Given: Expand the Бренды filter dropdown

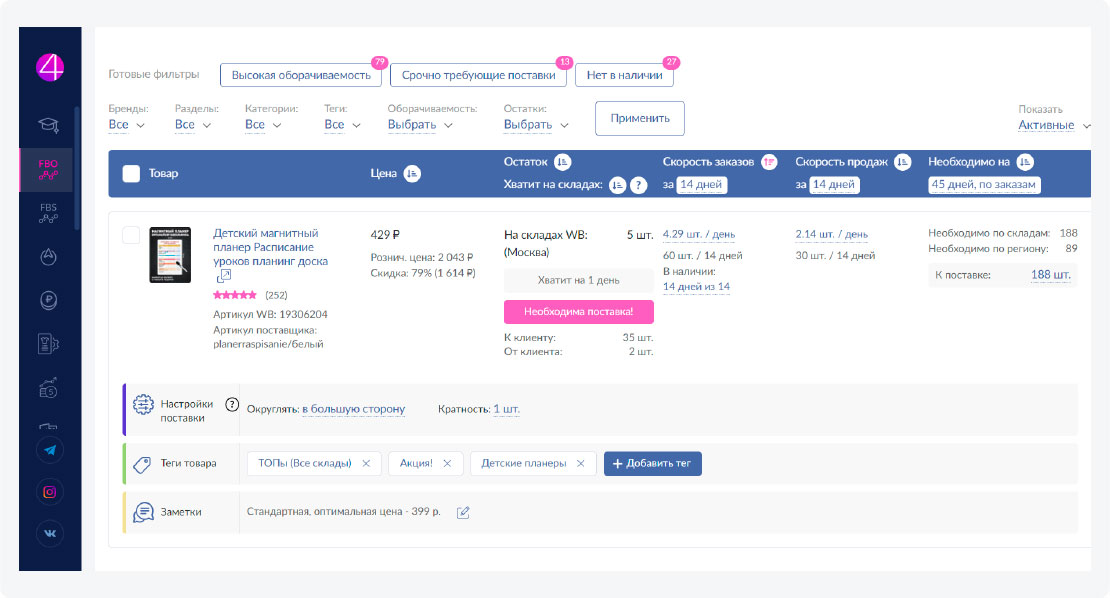Looking at the screenshot, I should [x=126, y=125].
